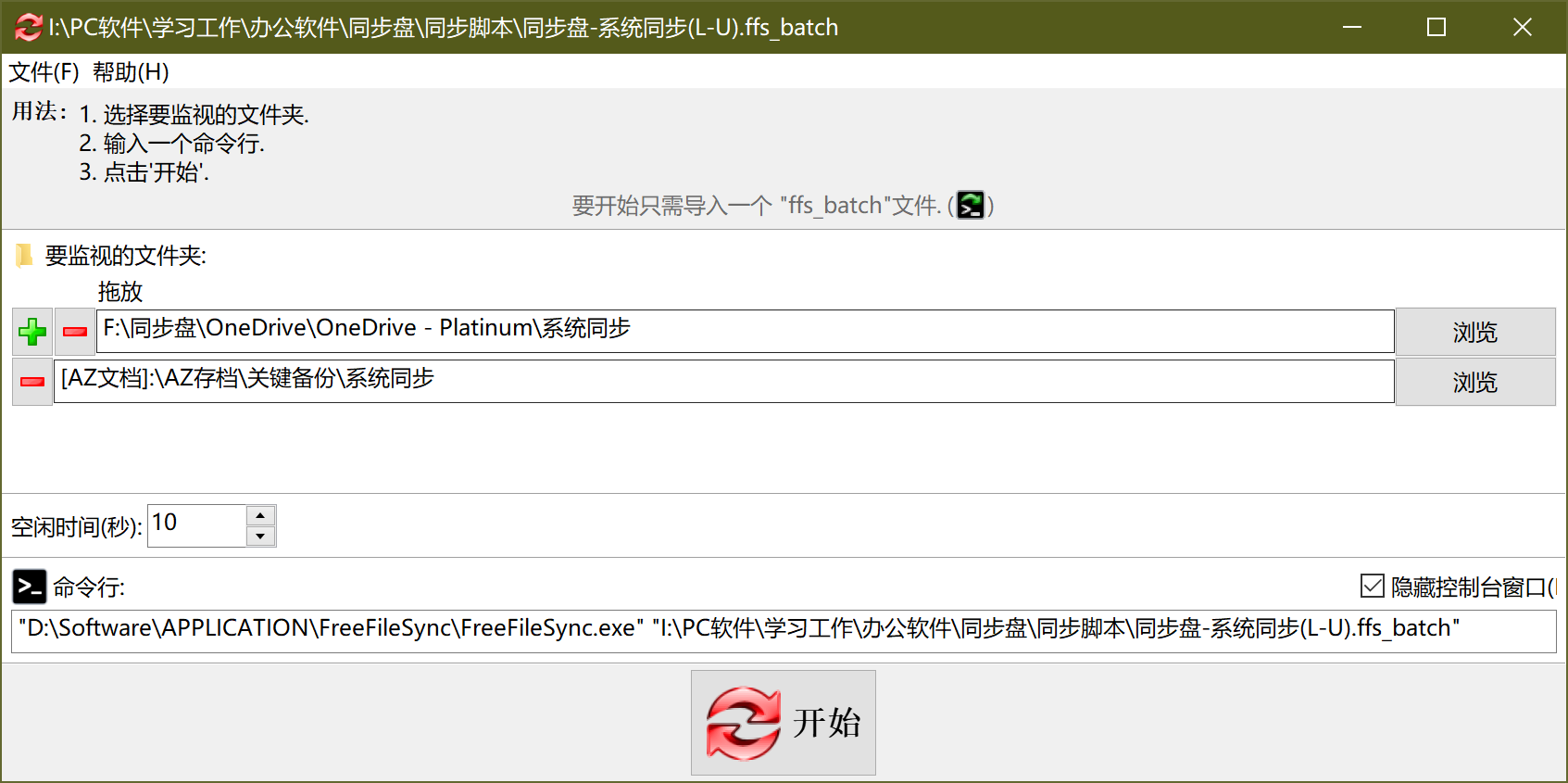Click the 空闲时间(秒) label

77,527
